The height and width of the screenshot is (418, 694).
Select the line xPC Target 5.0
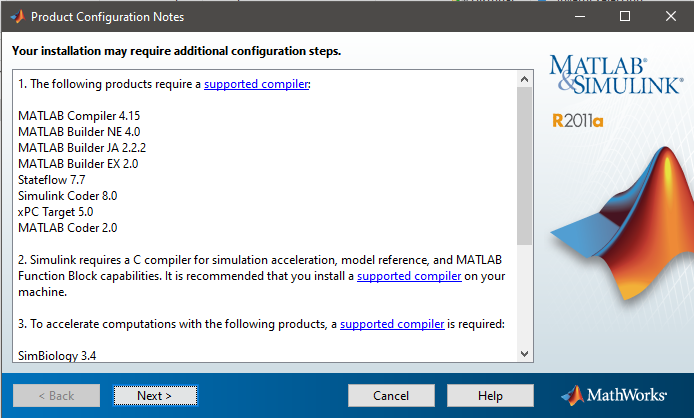[x=55, y=212]
